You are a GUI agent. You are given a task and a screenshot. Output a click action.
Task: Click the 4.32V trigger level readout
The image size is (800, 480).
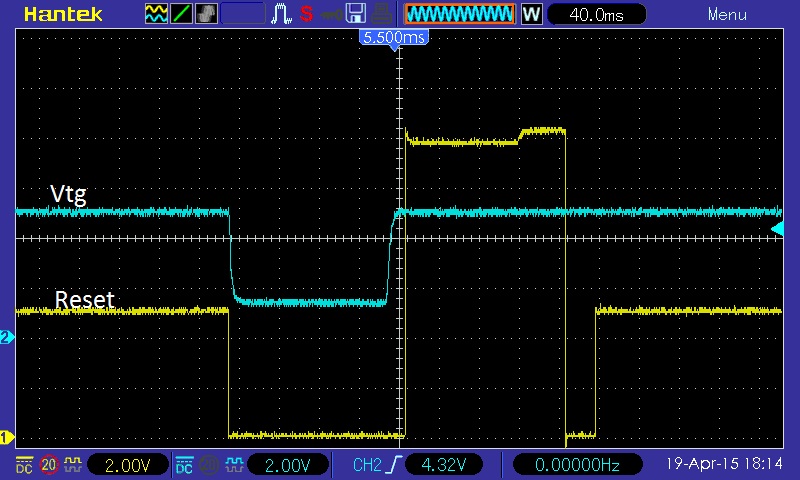(447, 465)
